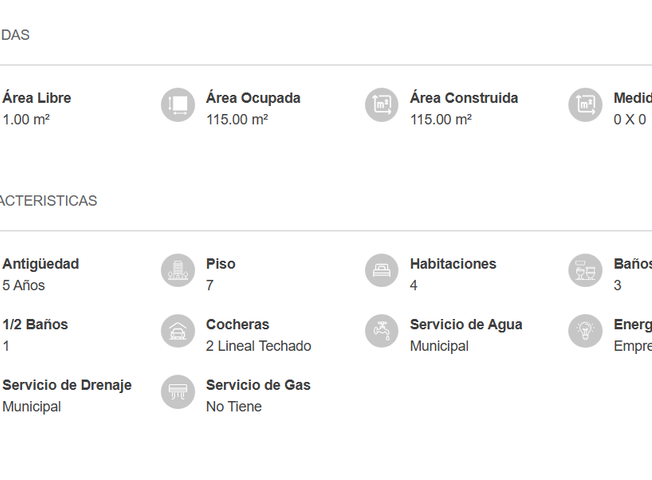Select the Área Libre label
This screenshot has width=652, height=480.
click(x=37, y=98)
